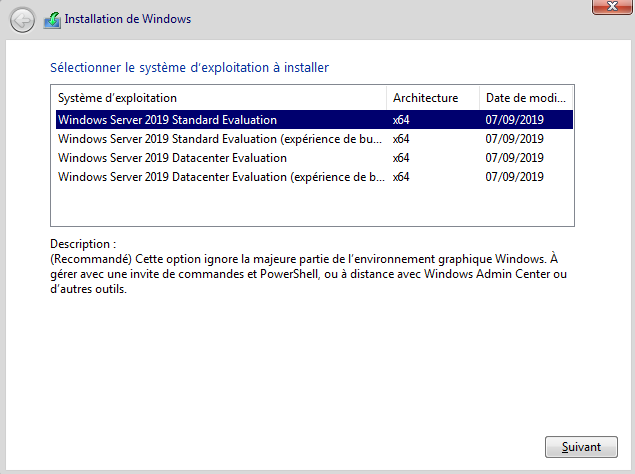The image size is (635, 474).
Task: Click x64 cell of Datacenter Evaluation core row
Action: tap(401, 158)
